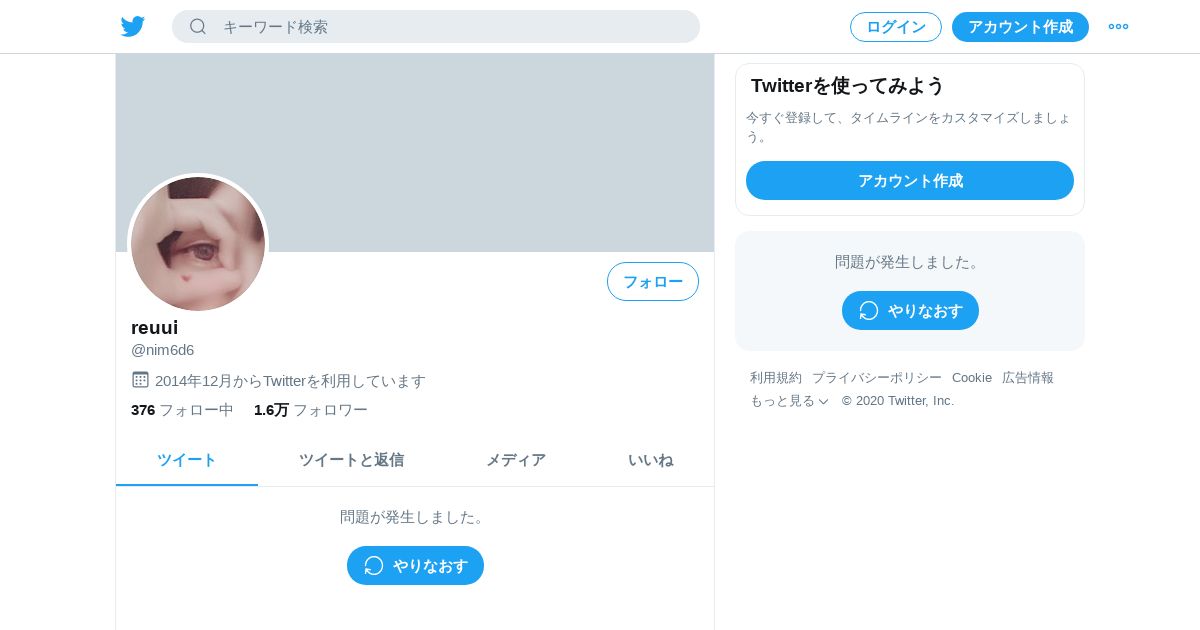Switch to the ツイートと返信 tab

[352, 460]
